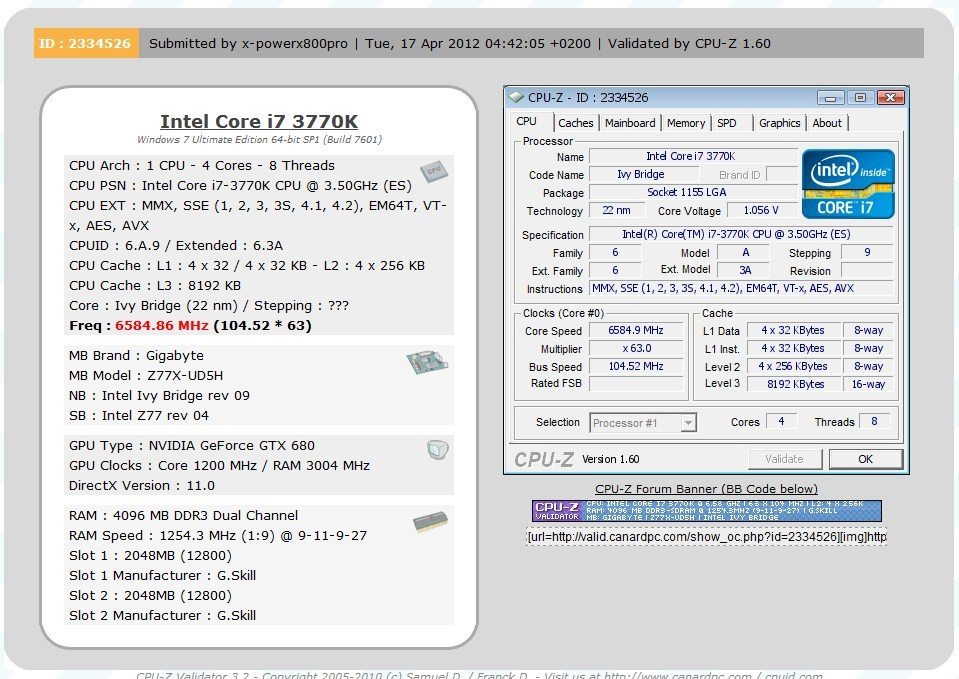The width and height of the screenshot is (959, 679).
Task: Switch to the Memory tab
Action: [x=686, y=123]
